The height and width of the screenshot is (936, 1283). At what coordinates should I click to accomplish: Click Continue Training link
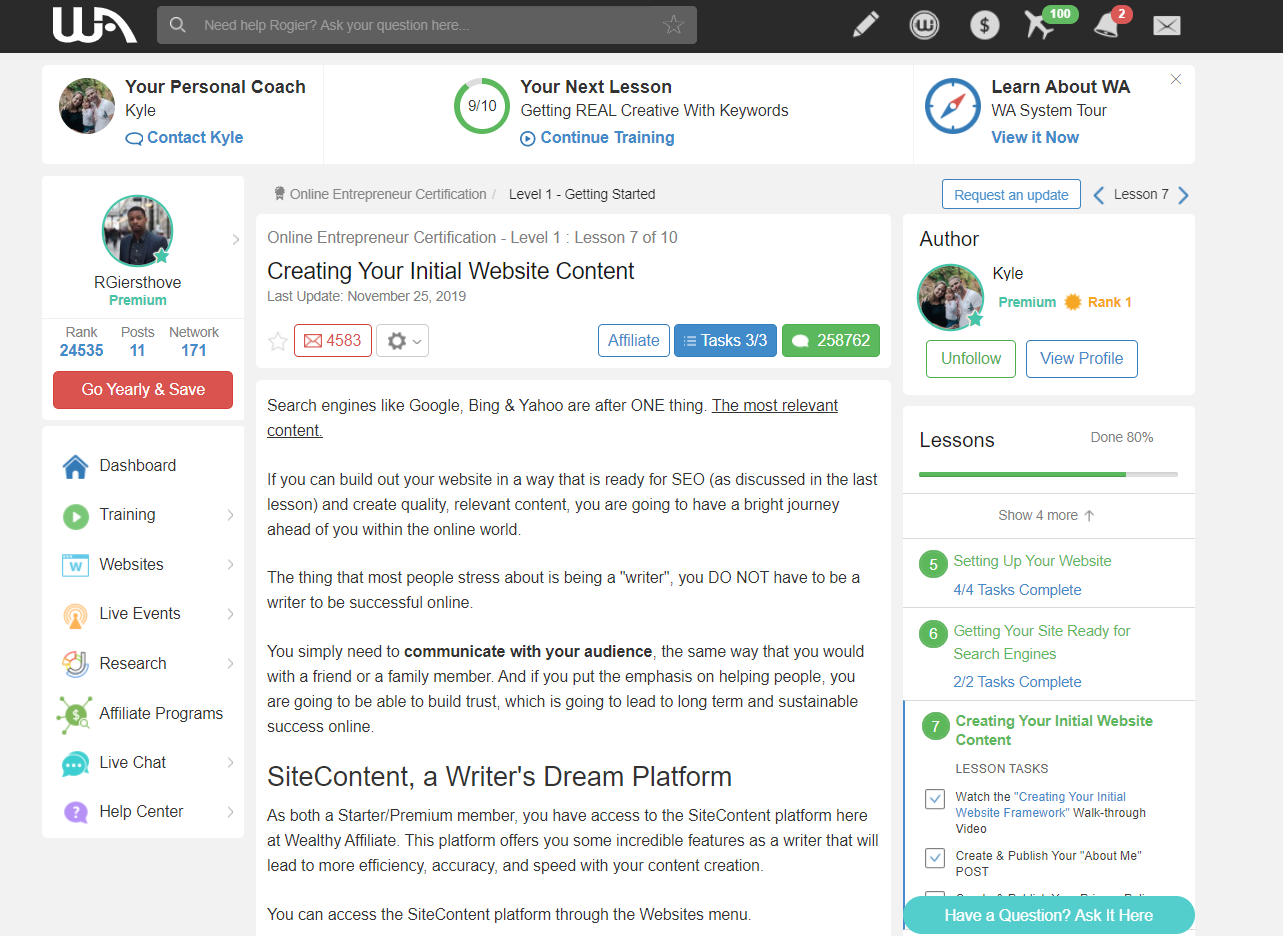597,138
